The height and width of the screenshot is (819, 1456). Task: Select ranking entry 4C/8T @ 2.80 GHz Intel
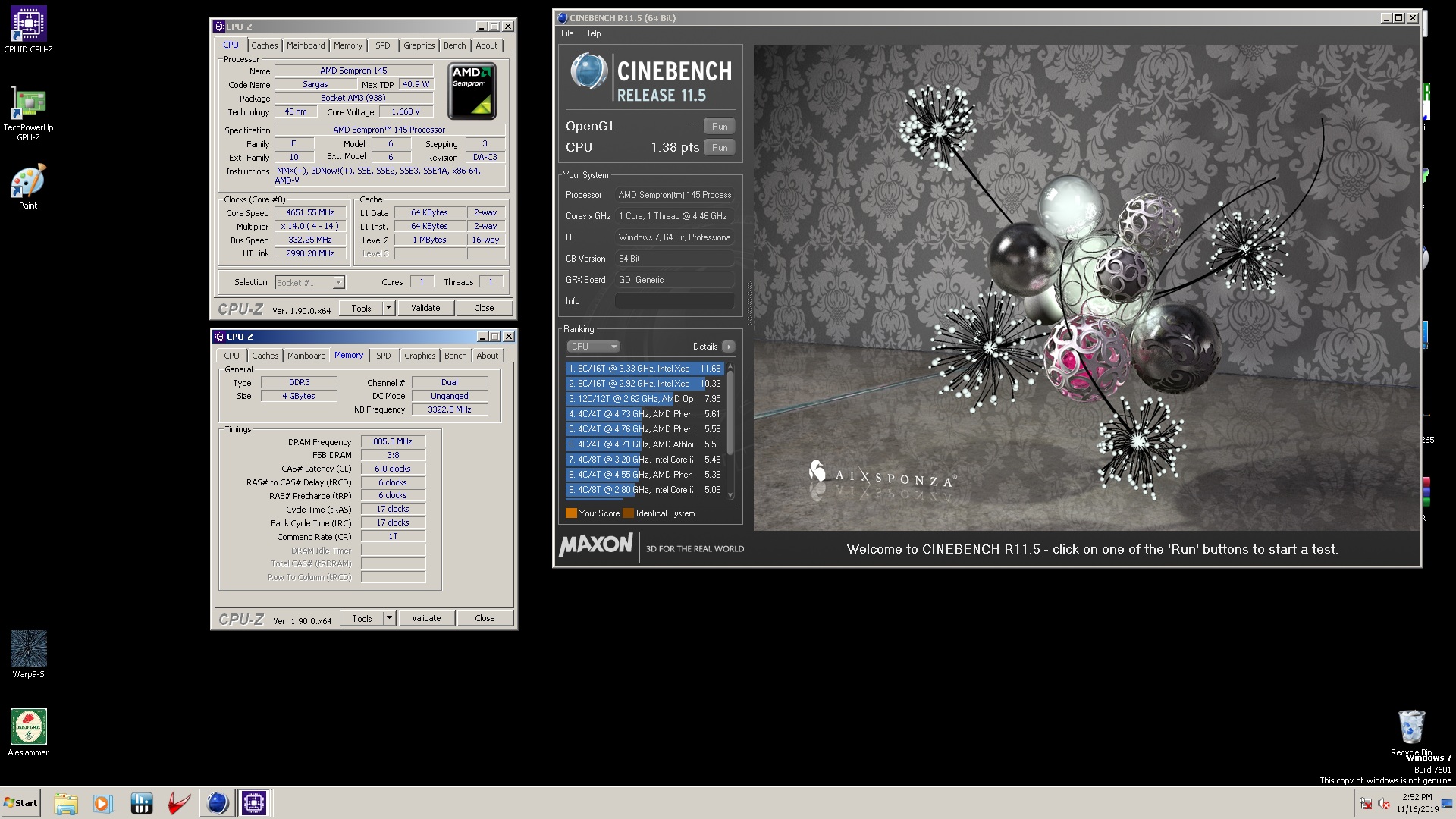pyautogui.click(x=645, y=490)
